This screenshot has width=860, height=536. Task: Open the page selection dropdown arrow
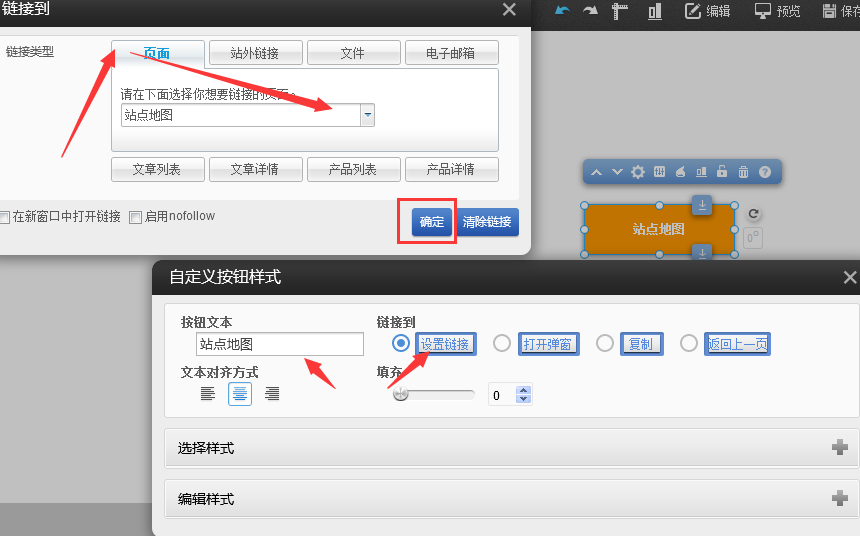pyautogui.click(x=367, y=115)
